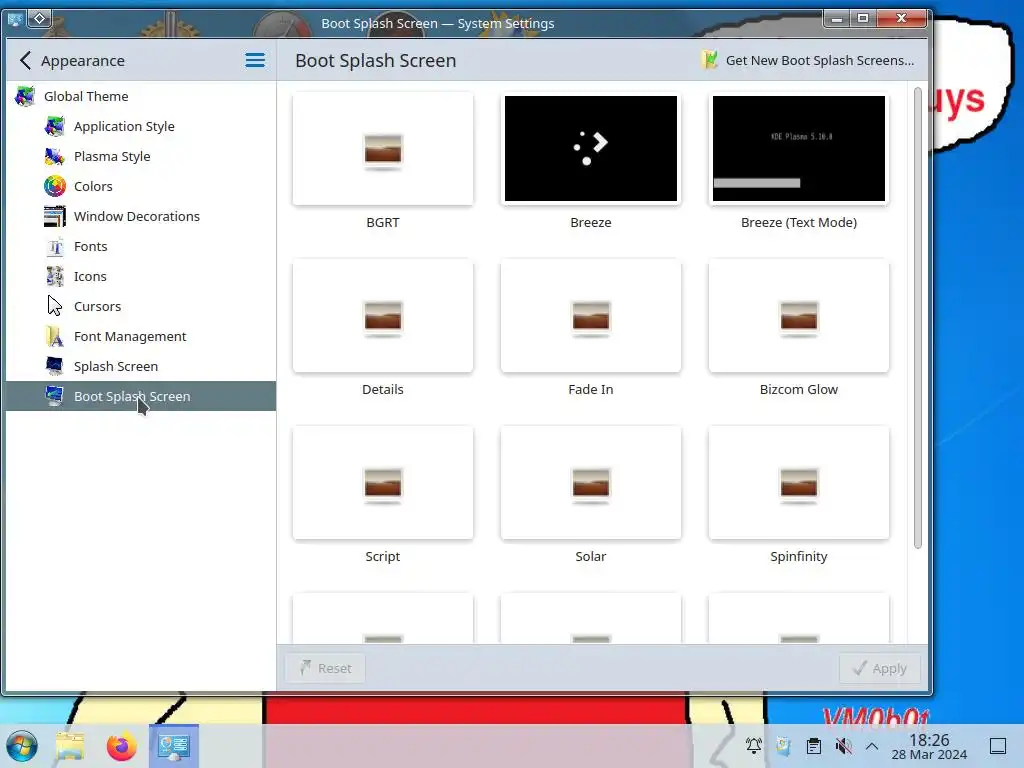The width and height of the screenshot is (1024, 768).
Task: Open the Application Style icon
Action: (x=55, y=126)
